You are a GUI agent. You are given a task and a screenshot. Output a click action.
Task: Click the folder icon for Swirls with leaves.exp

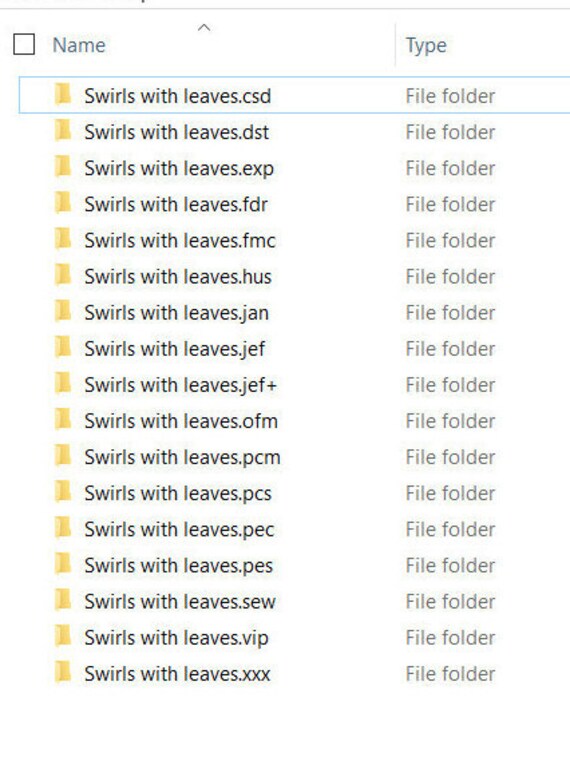(63, 166)
